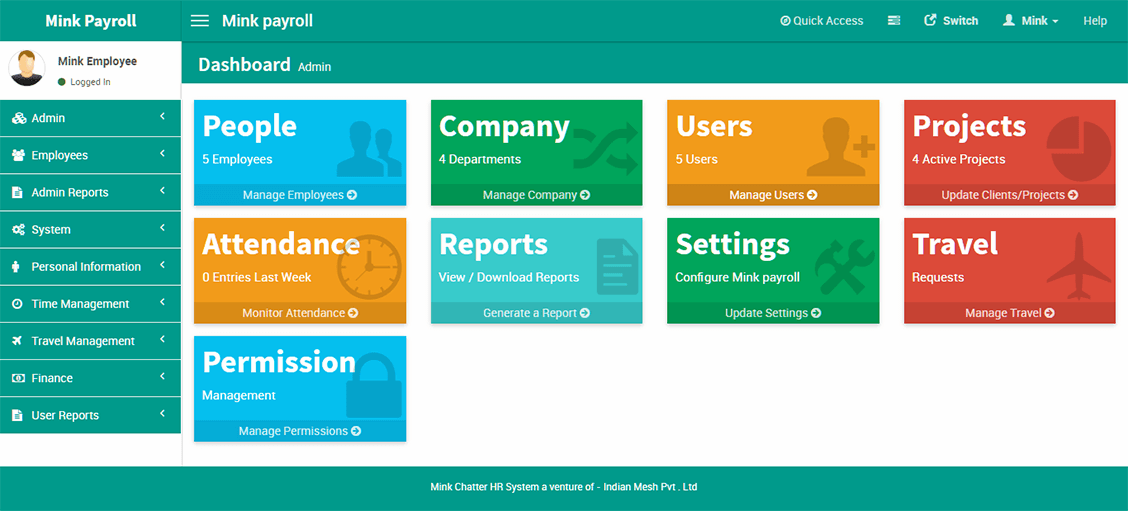The image size is (1128, 511).
Task: Click the User Reports document icon
Action: coord(17,415)
